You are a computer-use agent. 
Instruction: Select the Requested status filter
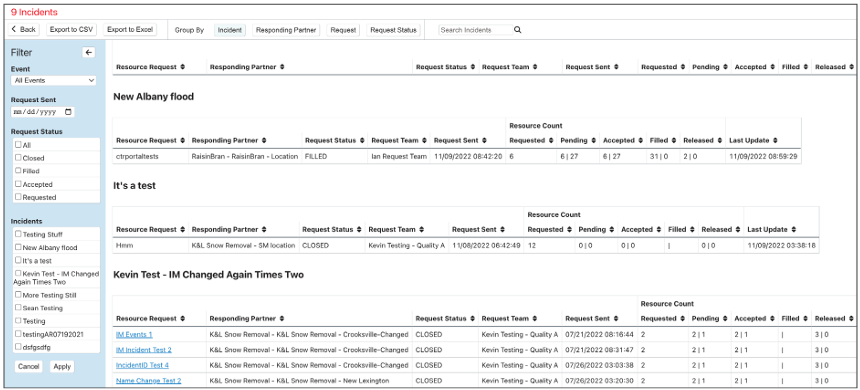(18, 197)
